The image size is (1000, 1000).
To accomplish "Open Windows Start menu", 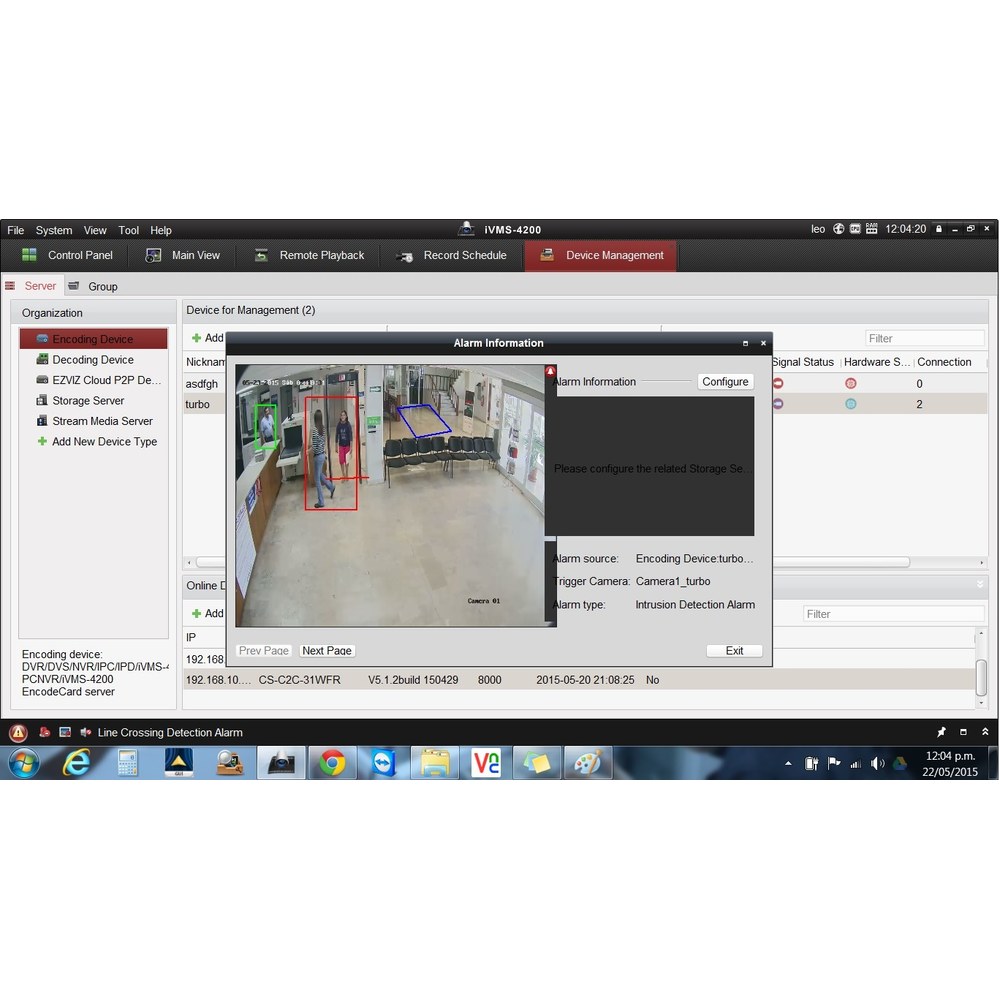I will 24,763.
